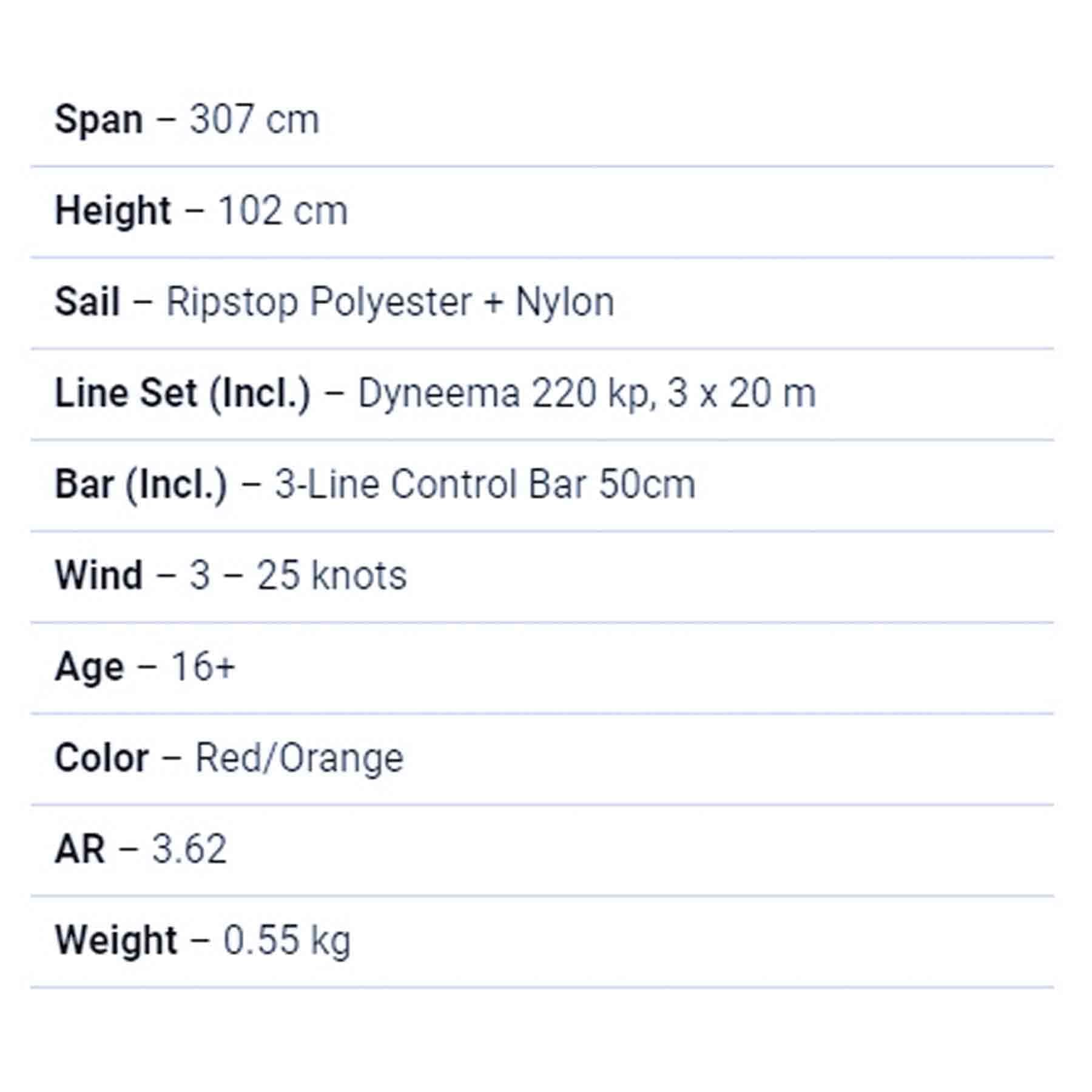The image size is (1092, 1092).
Task: Click the AR label
Action: click(x=79, y=849)
